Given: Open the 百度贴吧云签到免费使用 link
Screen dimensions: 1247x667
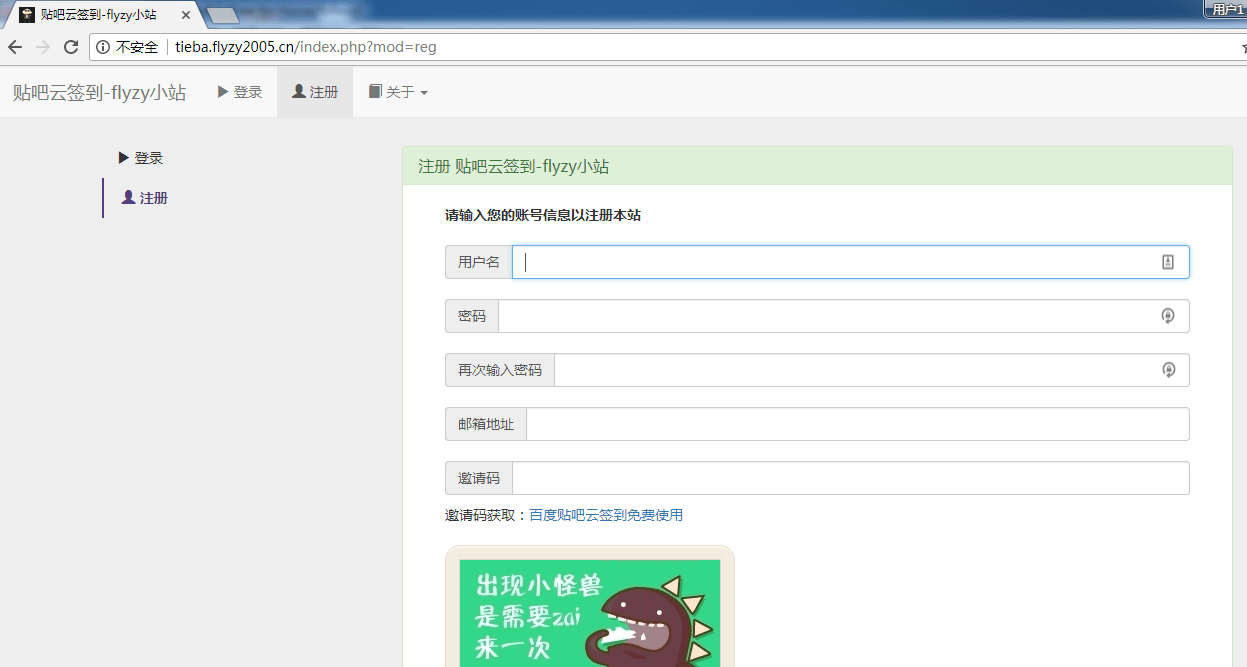Looking at the screenshot, I should [606, 515].
